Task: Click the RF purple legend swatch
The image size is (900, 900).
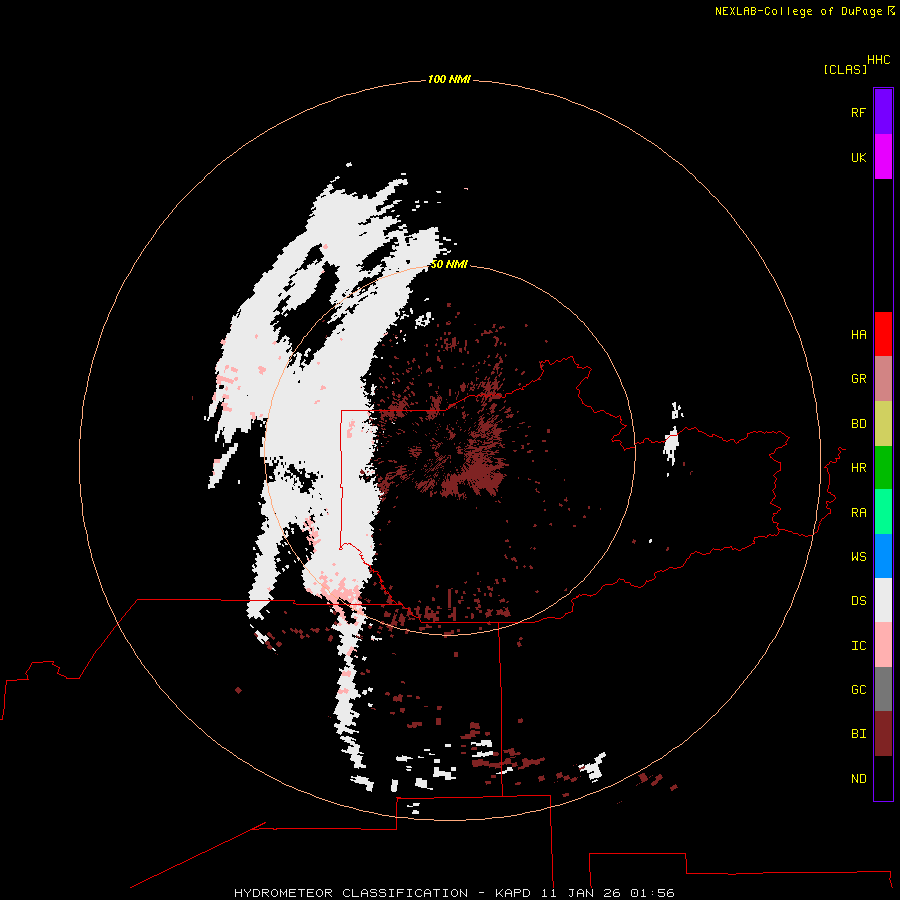Action: coord(883,112)
